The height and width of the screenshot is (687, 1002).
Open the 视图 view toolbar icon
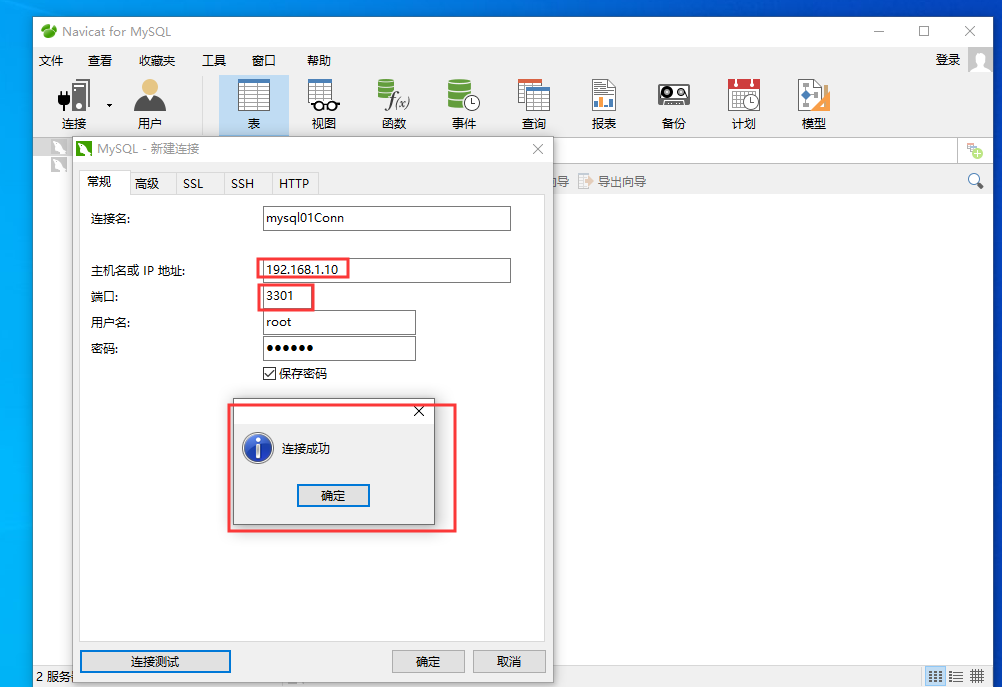click(323, 105)
